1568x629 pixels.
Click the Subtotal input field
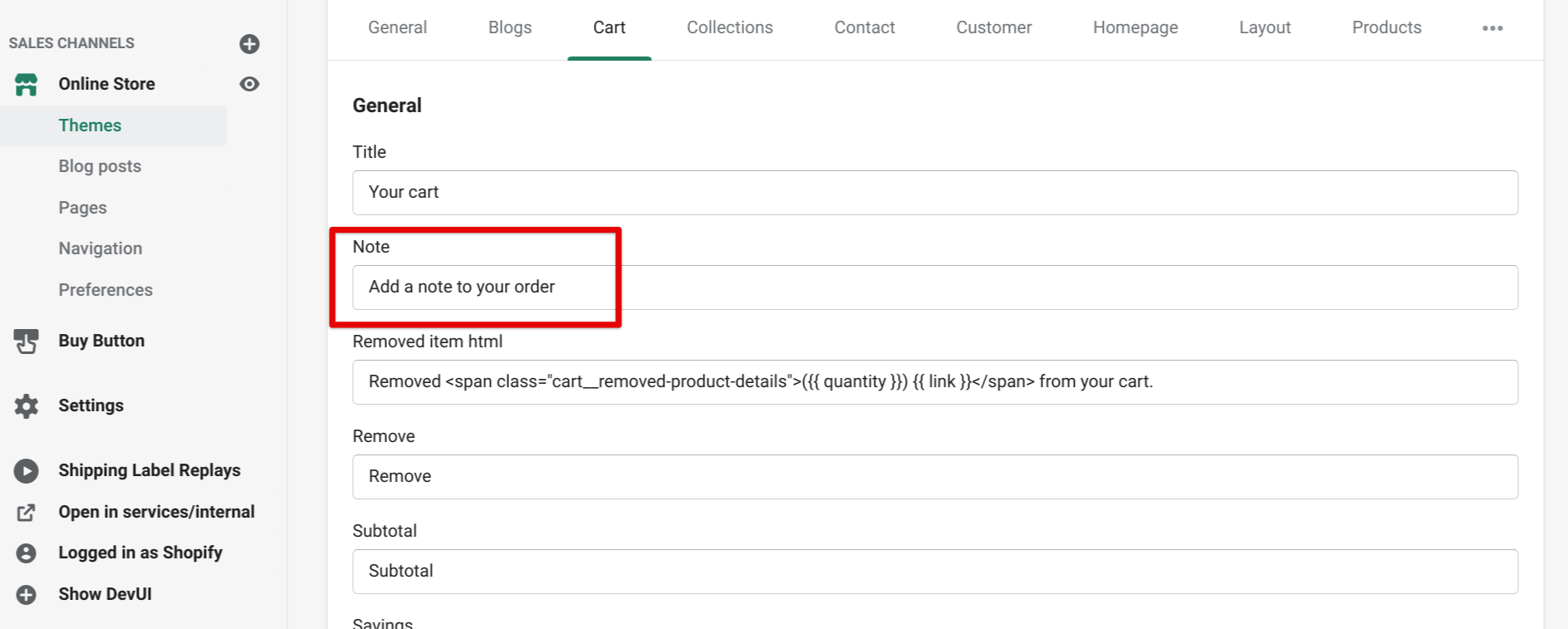pyautogui.click(x=934, y=572)
